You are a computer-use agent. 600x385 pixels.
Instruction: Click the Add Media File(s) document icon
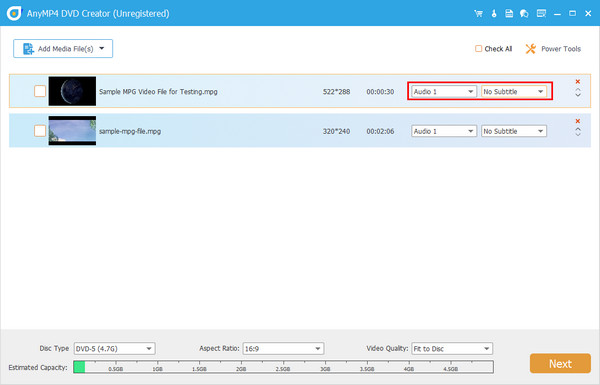click(x=28, y=49)
